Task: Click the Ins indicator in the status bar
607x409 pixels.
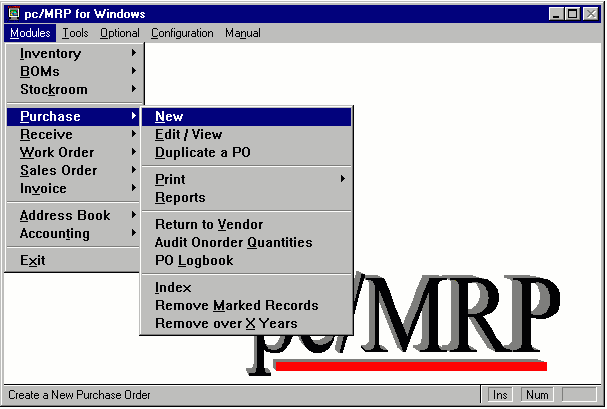Action: (x=500, y=395)
